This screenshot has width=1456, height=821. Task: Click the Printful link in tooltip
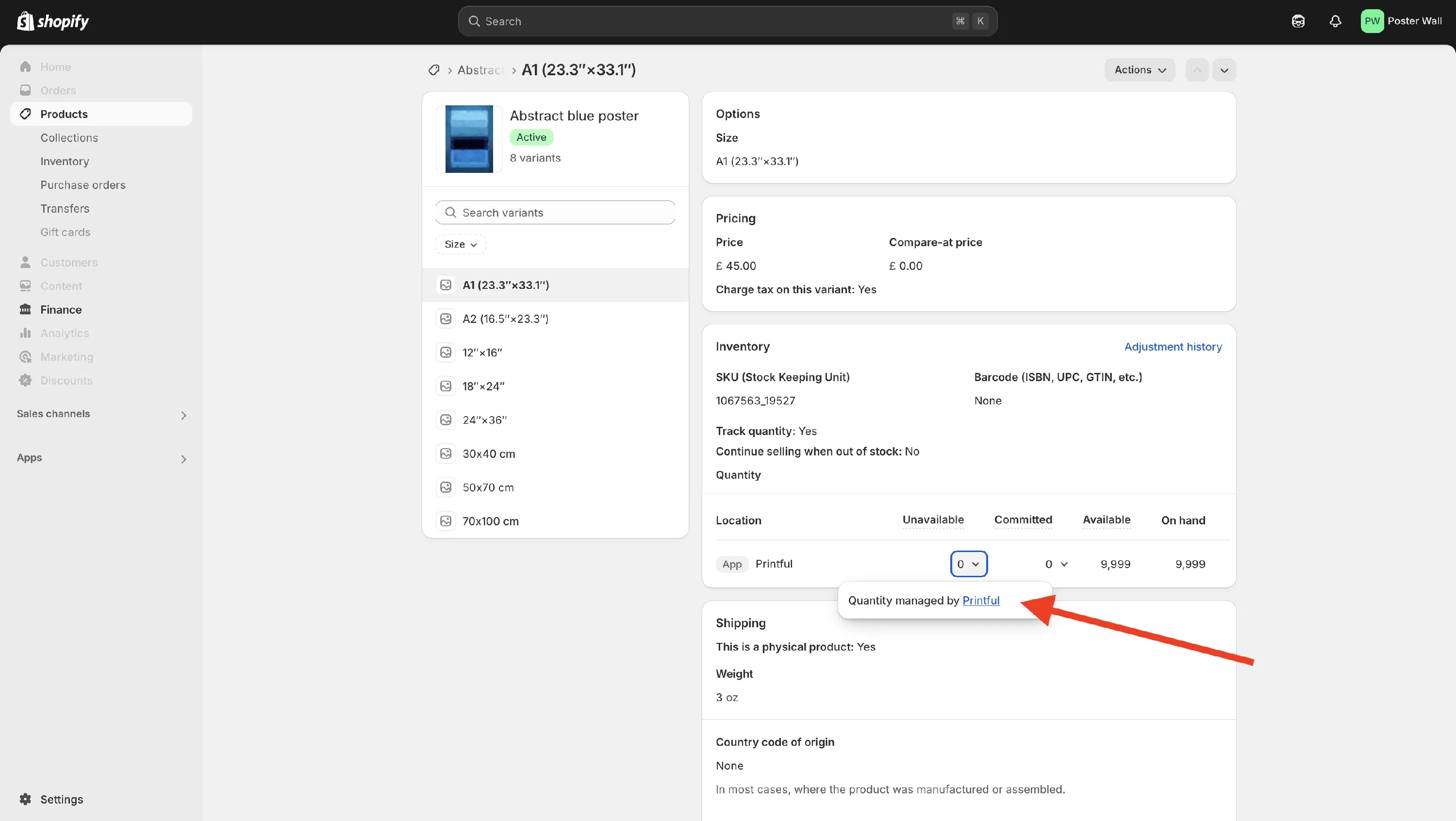[x=981, y=601]
